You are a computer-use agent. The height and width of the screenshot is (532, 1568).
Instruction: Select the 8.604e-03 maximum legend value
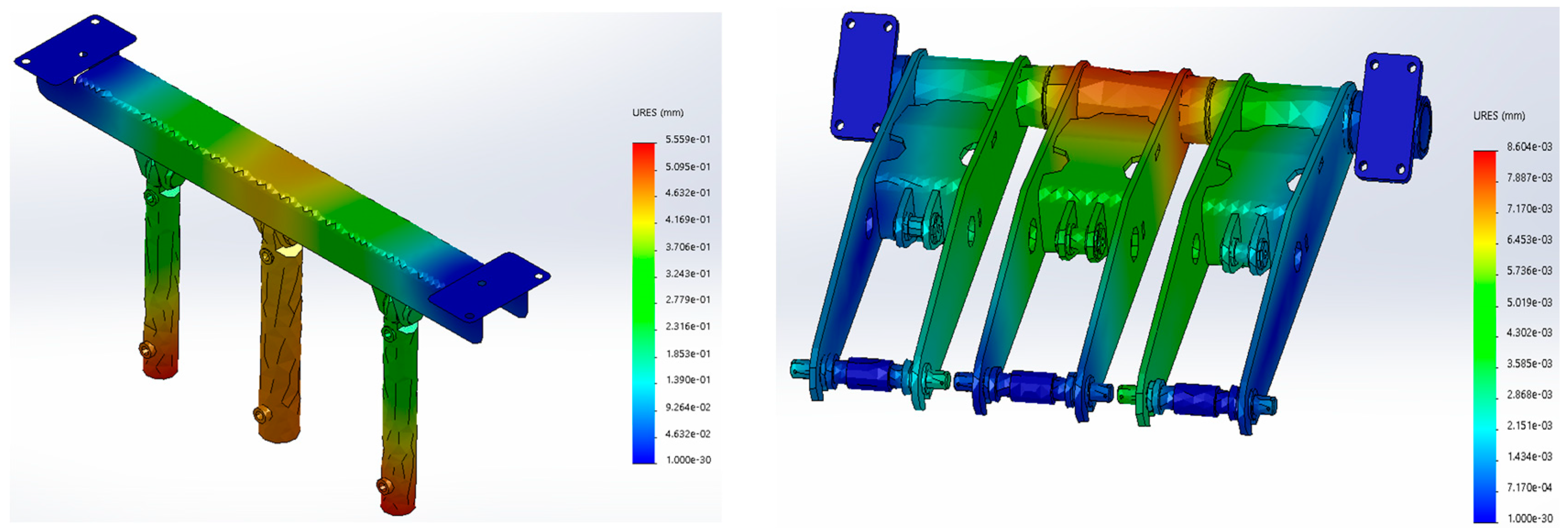point(1529,147)
